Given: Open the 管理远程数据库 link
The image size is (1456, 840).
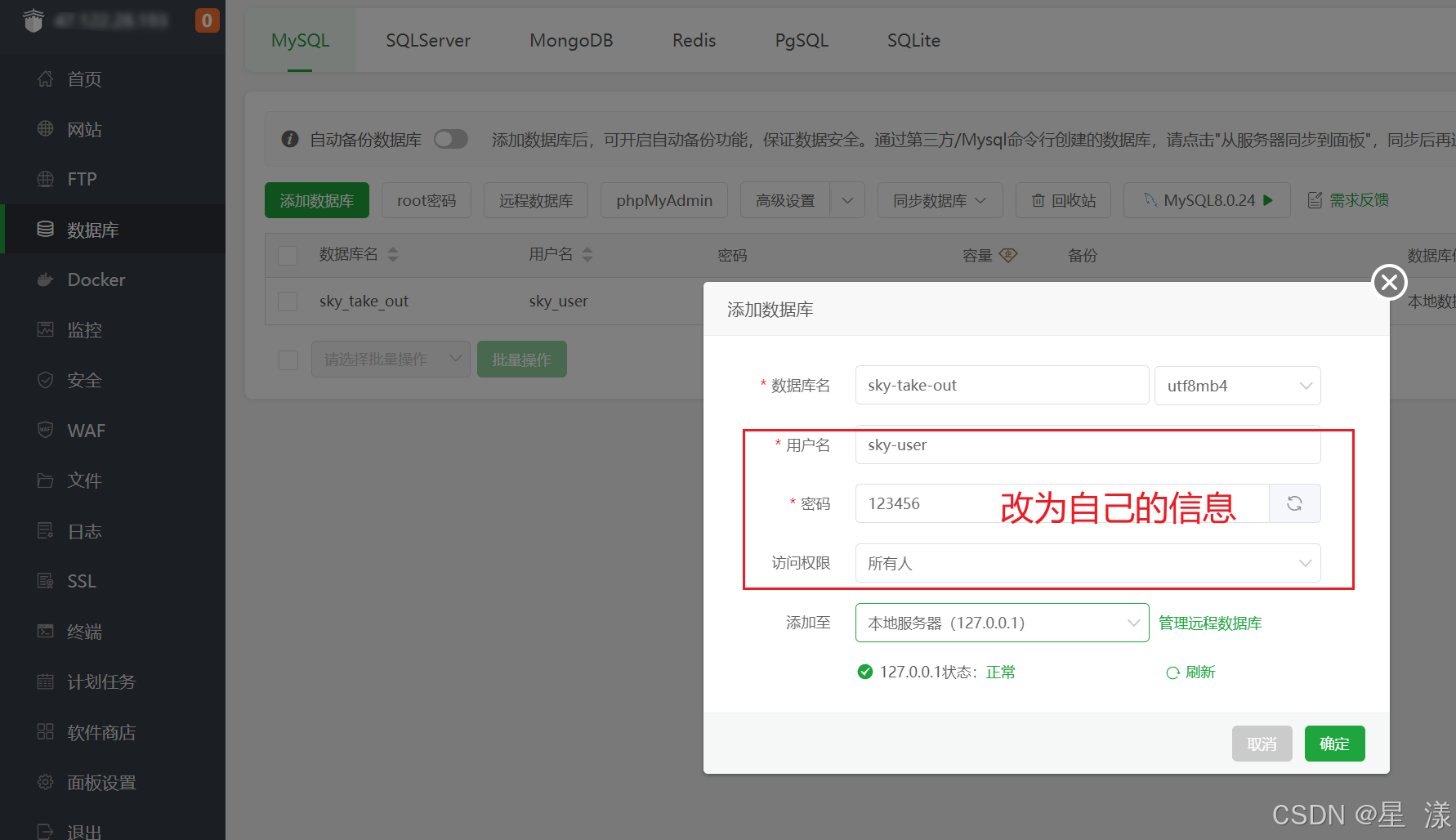Looking at the screenshot, I should 1210,623.
